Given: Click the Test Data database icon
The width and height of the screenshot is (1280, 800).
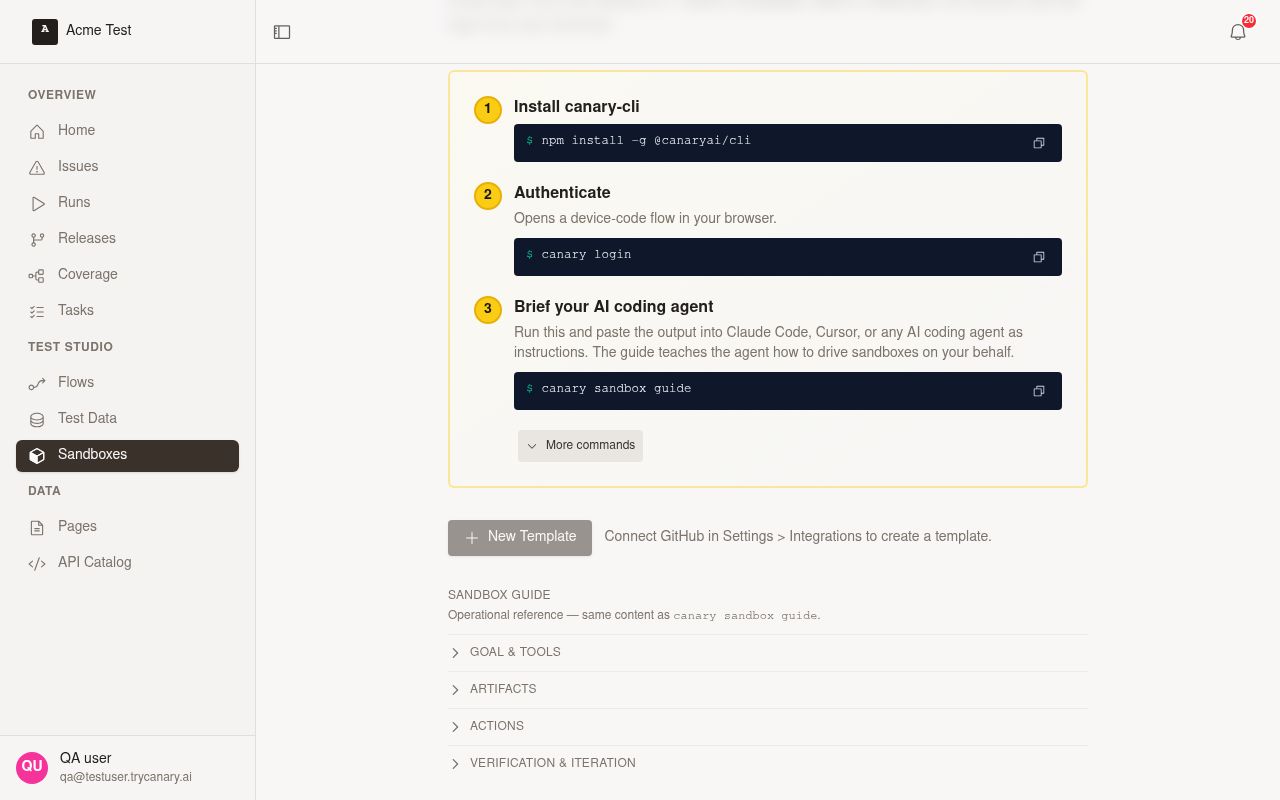Looking at the screenshot, I should point(37,419).
